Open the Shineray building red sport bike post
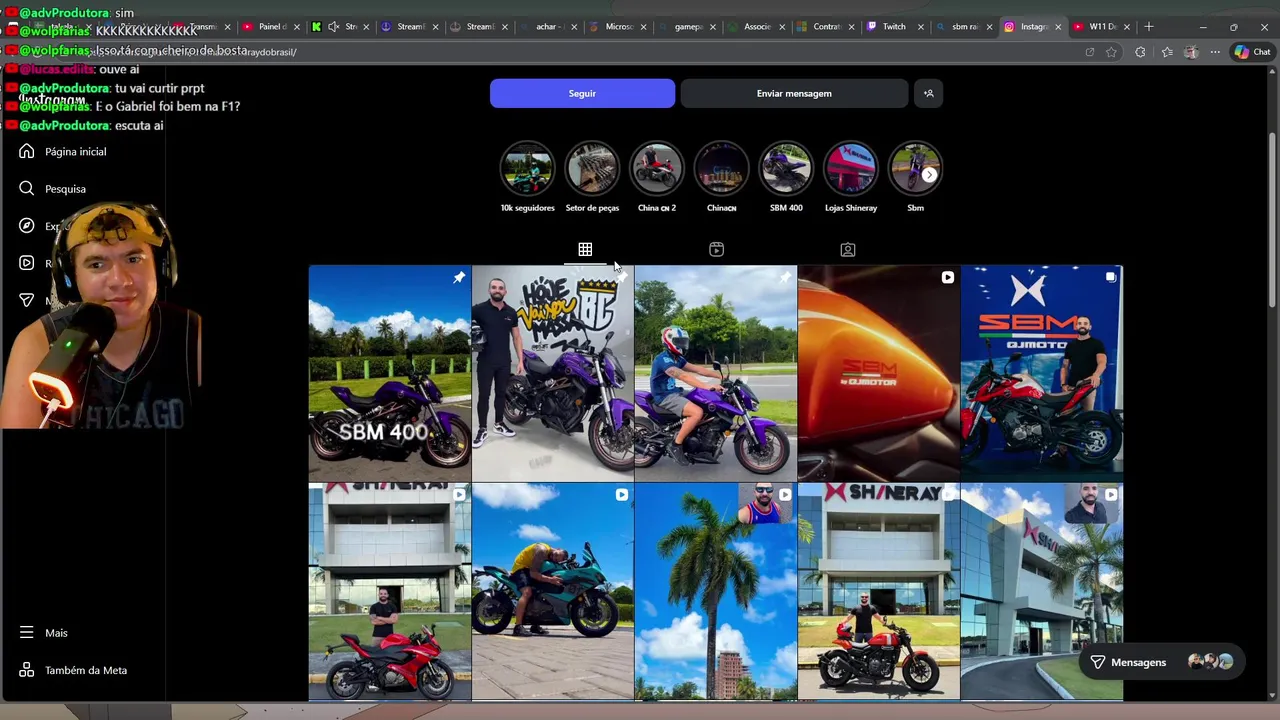Image resolution: width=1280 pixels, height=720 pixels. (389, 591)
